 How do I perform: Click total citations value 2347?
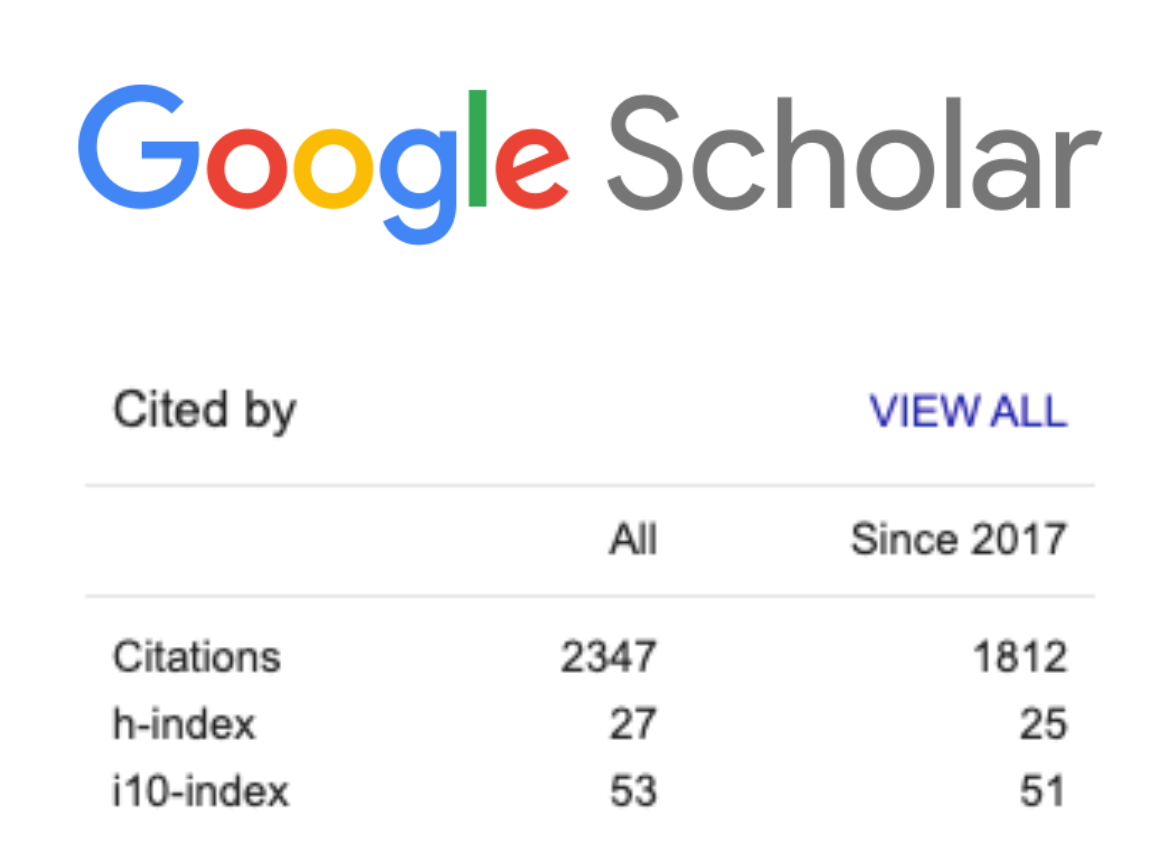click(x=608, y=656)
